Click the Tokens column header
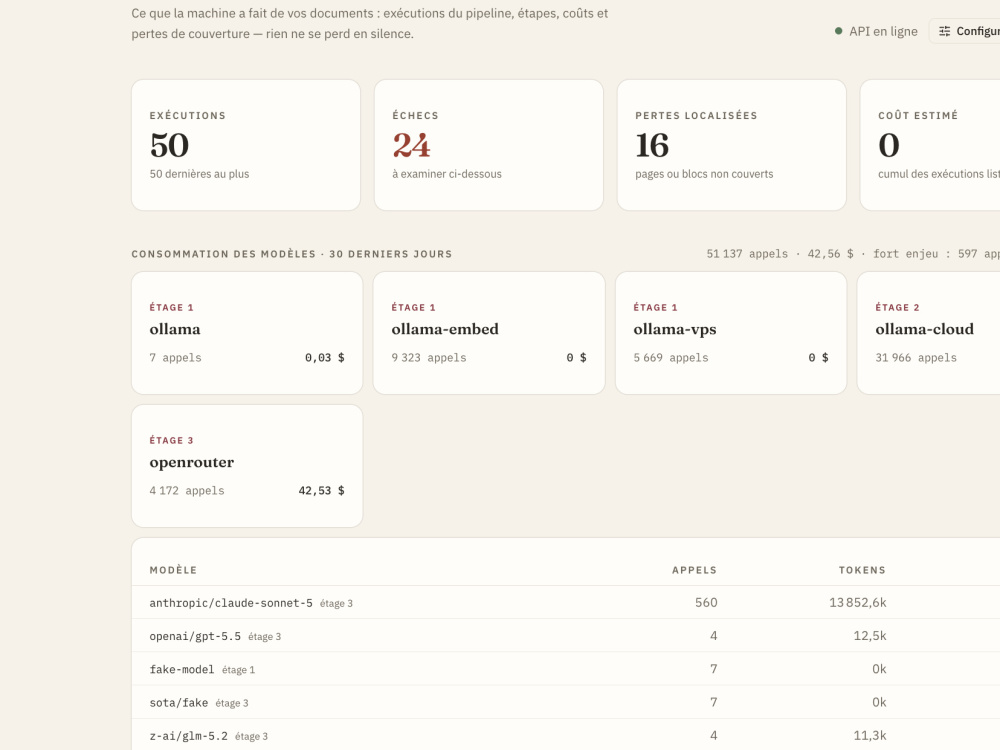The height and width of the screenshot is (750, 1000). 862,570
